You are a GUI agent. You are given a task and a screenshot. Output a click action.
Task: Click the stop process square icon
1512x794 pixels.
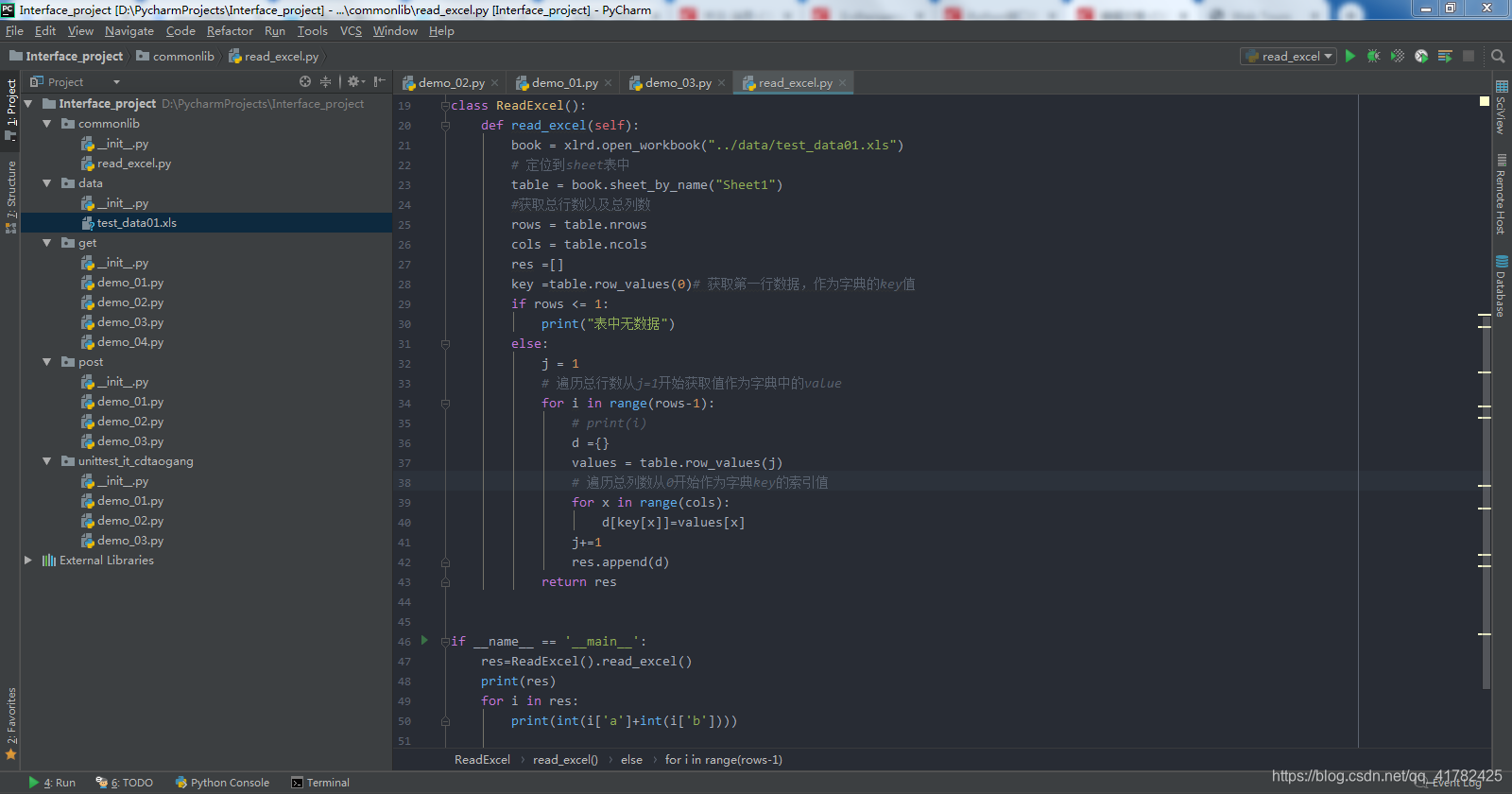click(1469, 56)
